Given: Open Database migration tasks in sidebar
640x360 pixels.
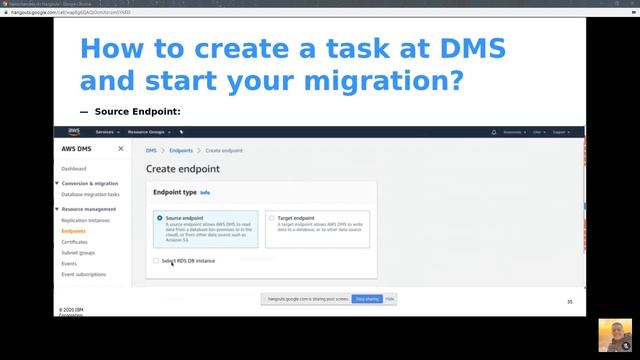Looking at the screenshot, I should pyautogui.click(x=90, y=194).
